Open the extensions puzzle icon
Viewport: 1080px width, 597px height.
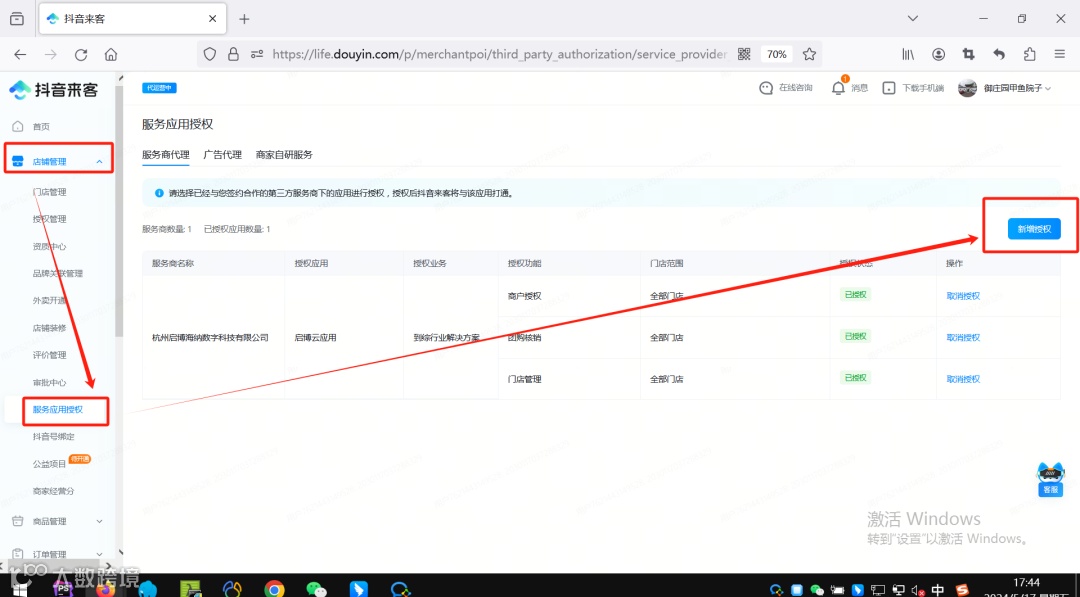[x=1030, y=54]
